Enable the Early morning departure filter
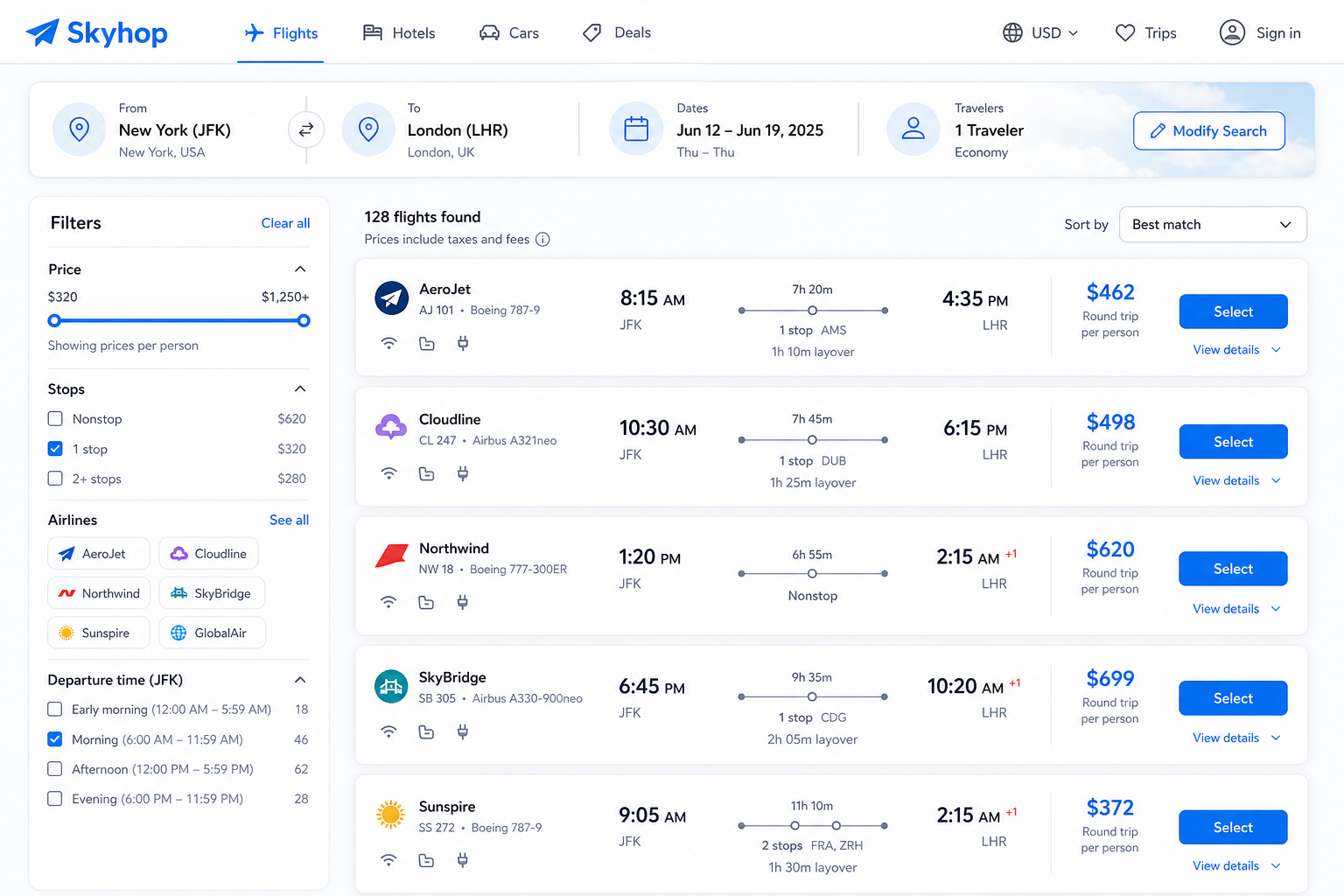This screenshot has width=1344, height=896. click(55, 710)
